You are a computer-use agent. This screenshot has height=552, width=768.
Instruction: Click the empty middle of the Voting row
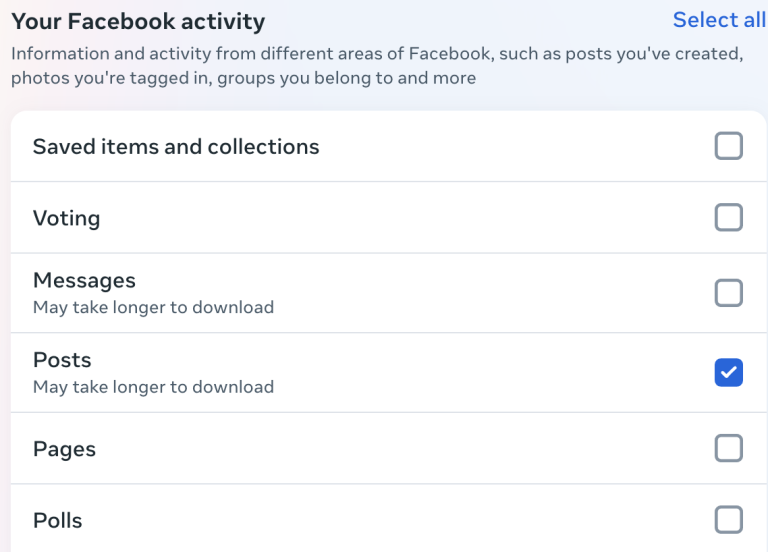click(x=400, y=218)
